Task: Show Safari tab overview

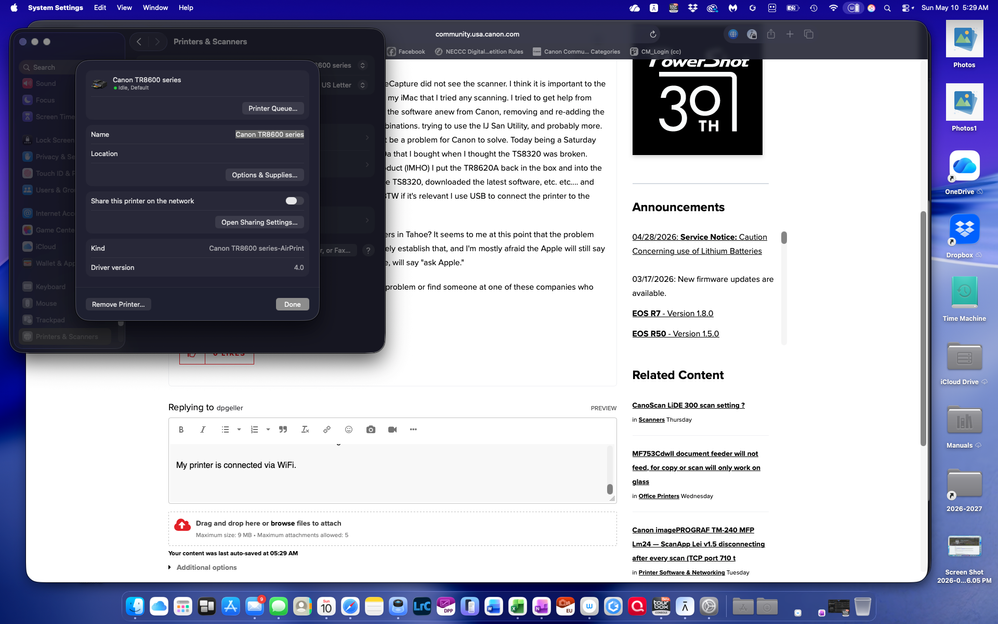Action: (808, 34)
